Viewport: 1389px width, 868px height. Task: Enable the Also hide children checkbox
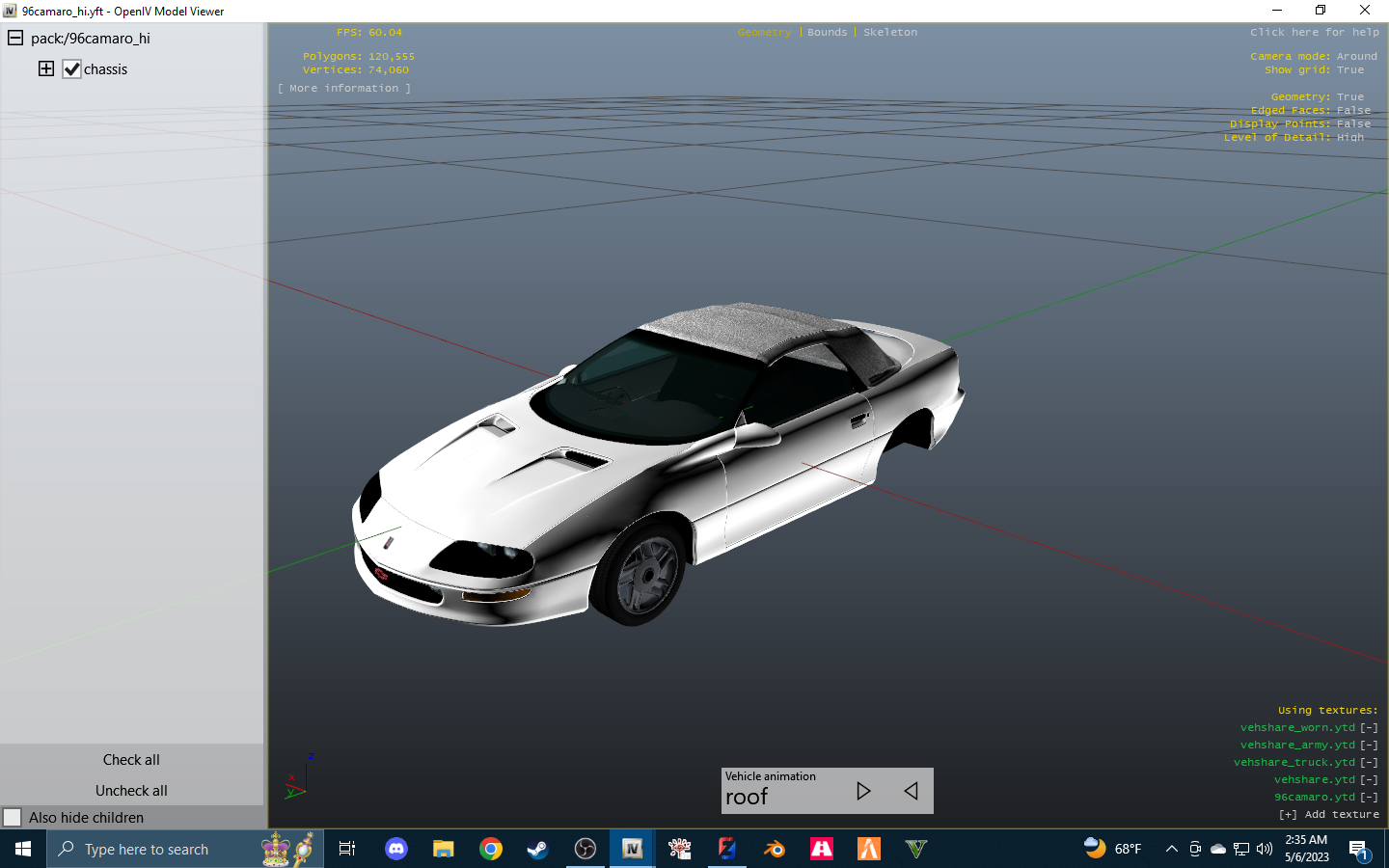tap(13, 817)
